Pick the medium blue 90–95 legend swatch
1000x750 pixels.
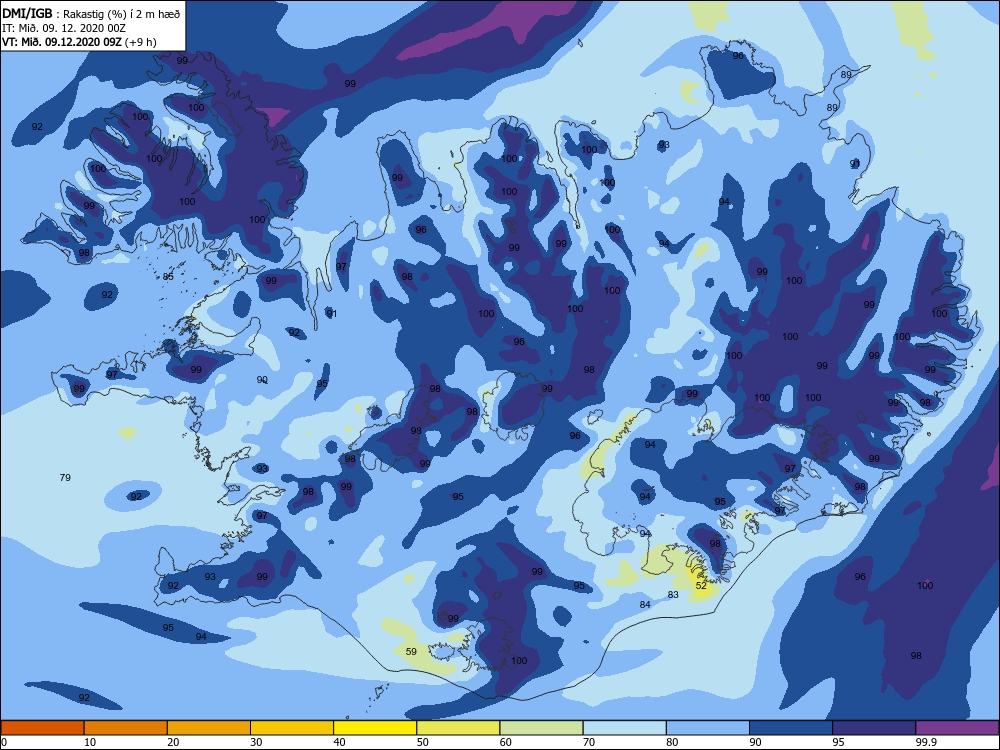(x=791, y=728)
